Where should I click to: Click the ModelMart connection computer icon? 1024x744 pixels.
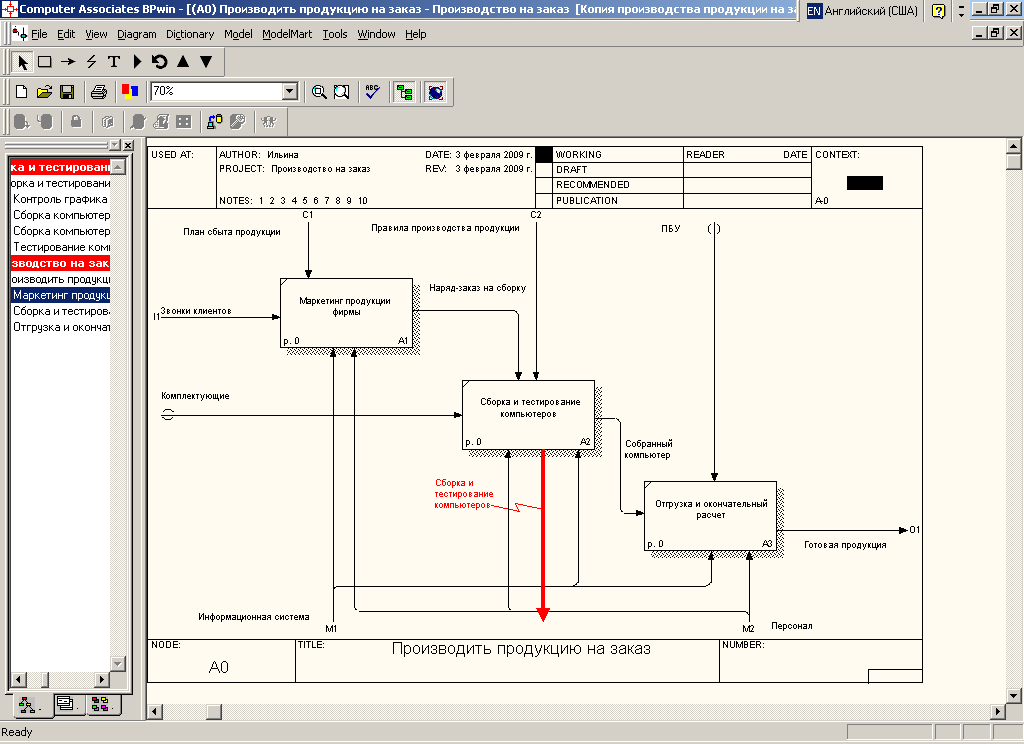click(x=214, y=121)
